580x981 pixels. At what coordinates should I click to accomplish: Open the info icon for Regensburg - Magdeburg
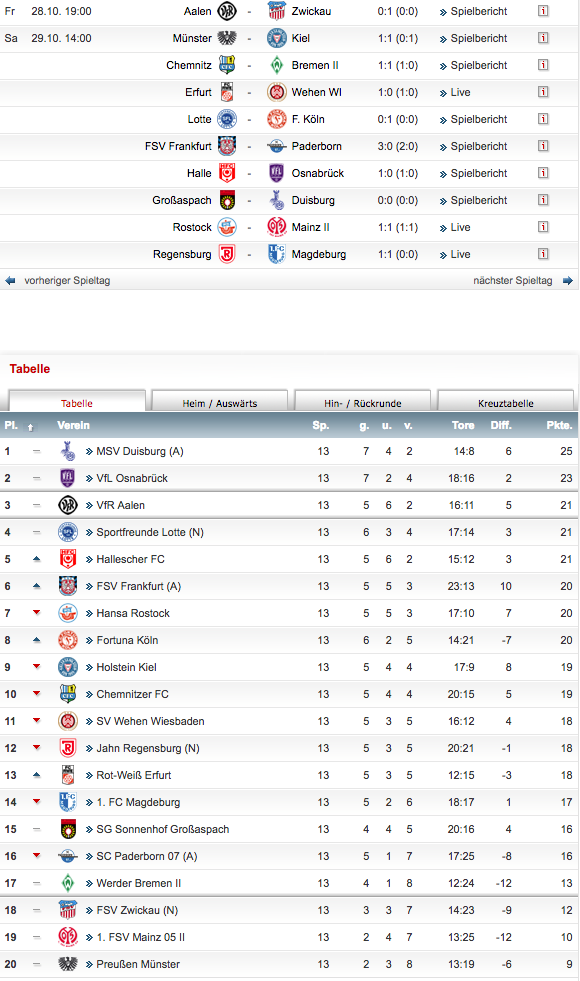pyautogui.click(x=543, y=254)
